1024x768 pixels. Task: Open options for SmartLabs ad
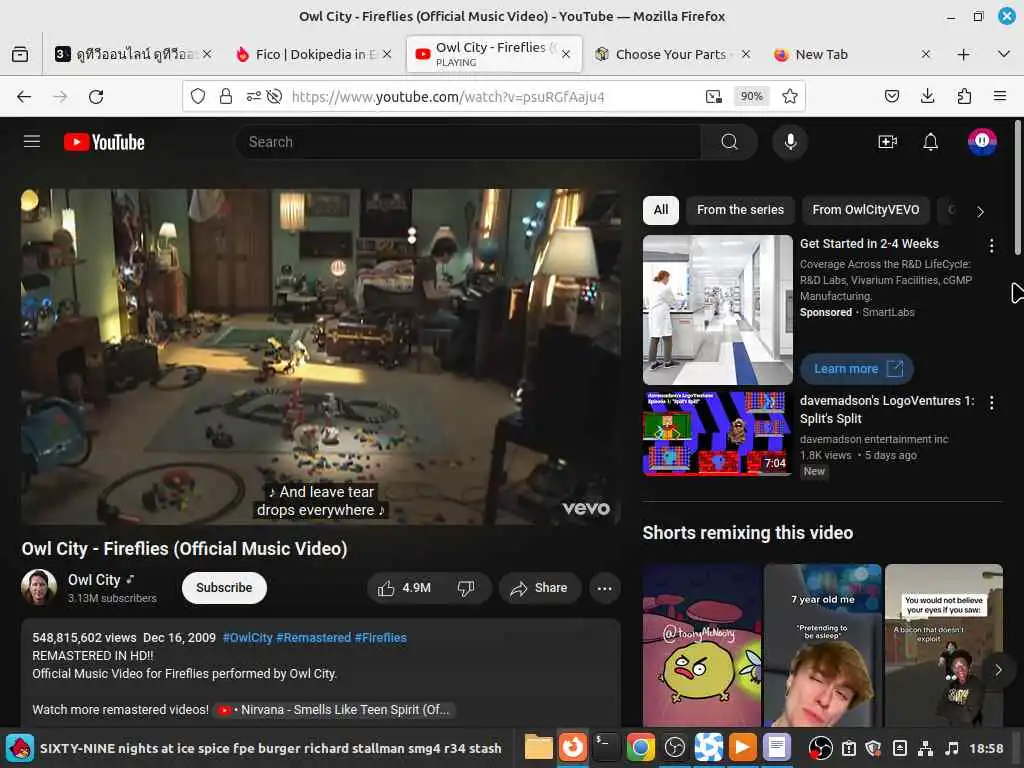(991, 246)
